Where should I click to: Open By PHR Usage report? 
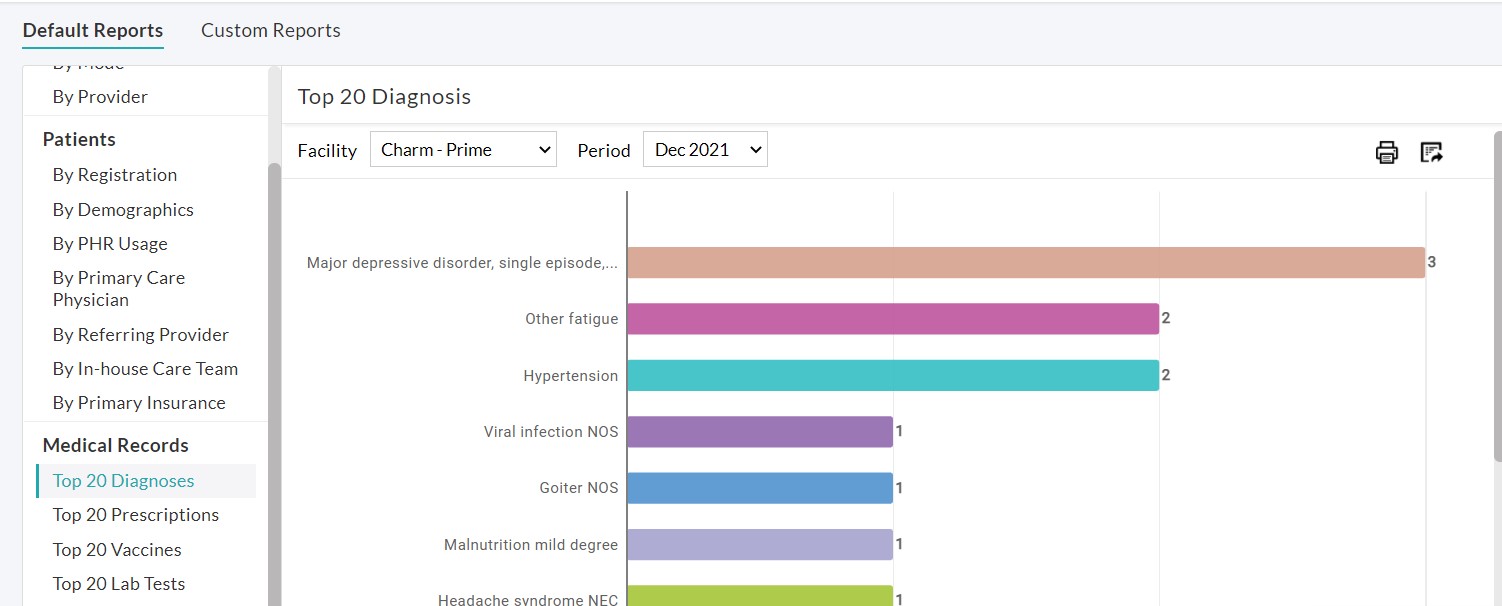tap(110, 244)
